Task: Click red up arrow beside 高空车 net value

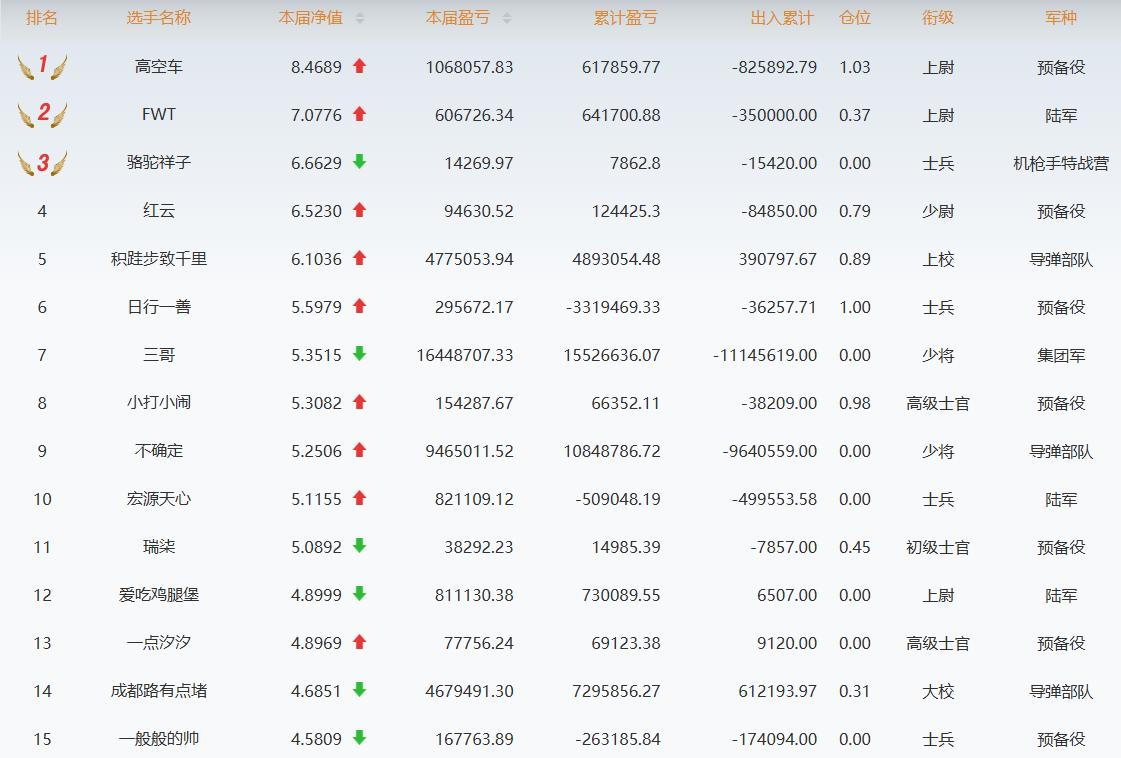Action: tap(360, 67)
